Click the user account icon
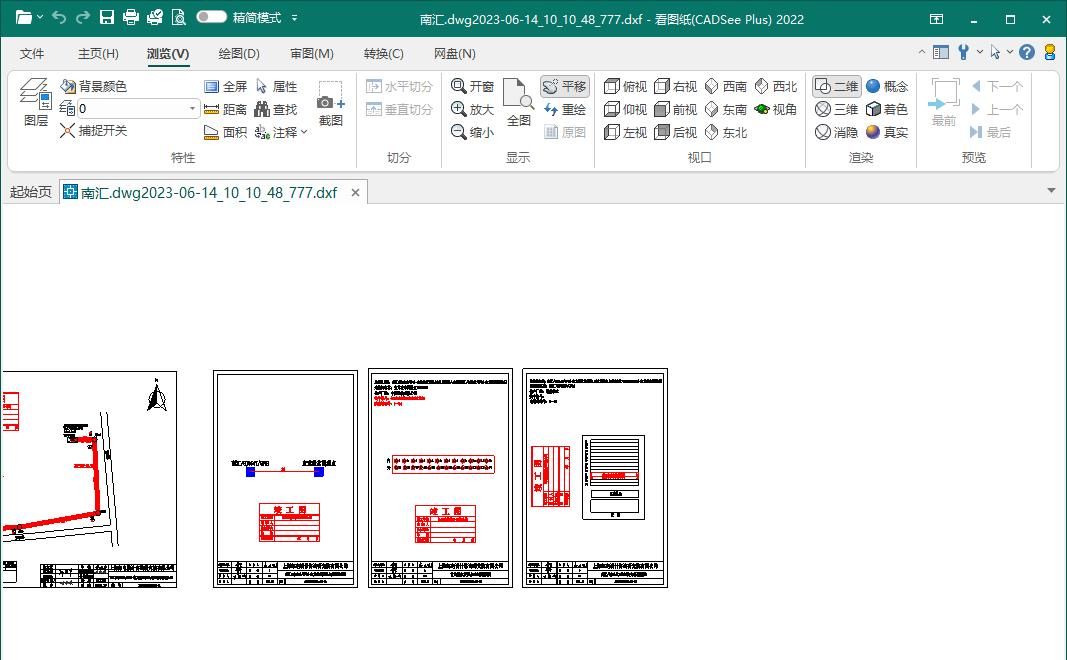This screenshot has width=1067, height=660. point(1050,52)
